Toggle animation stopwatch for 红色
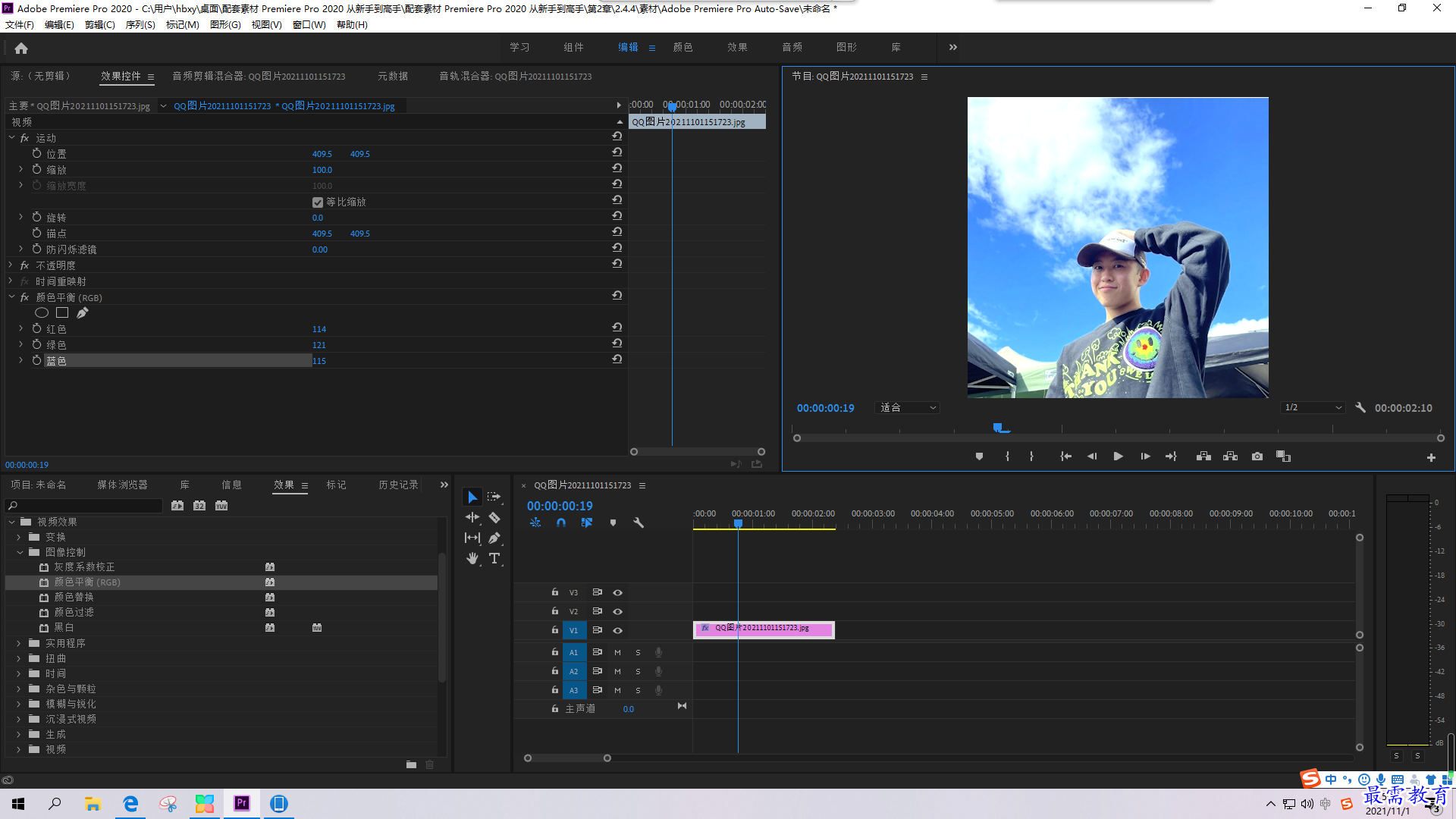Image resolution: width=1456 pixels, height=819 pixels. [x=36, y=328]
